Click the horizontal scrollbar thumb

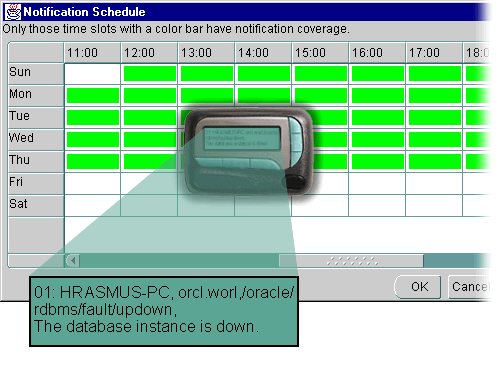(351, 261)
